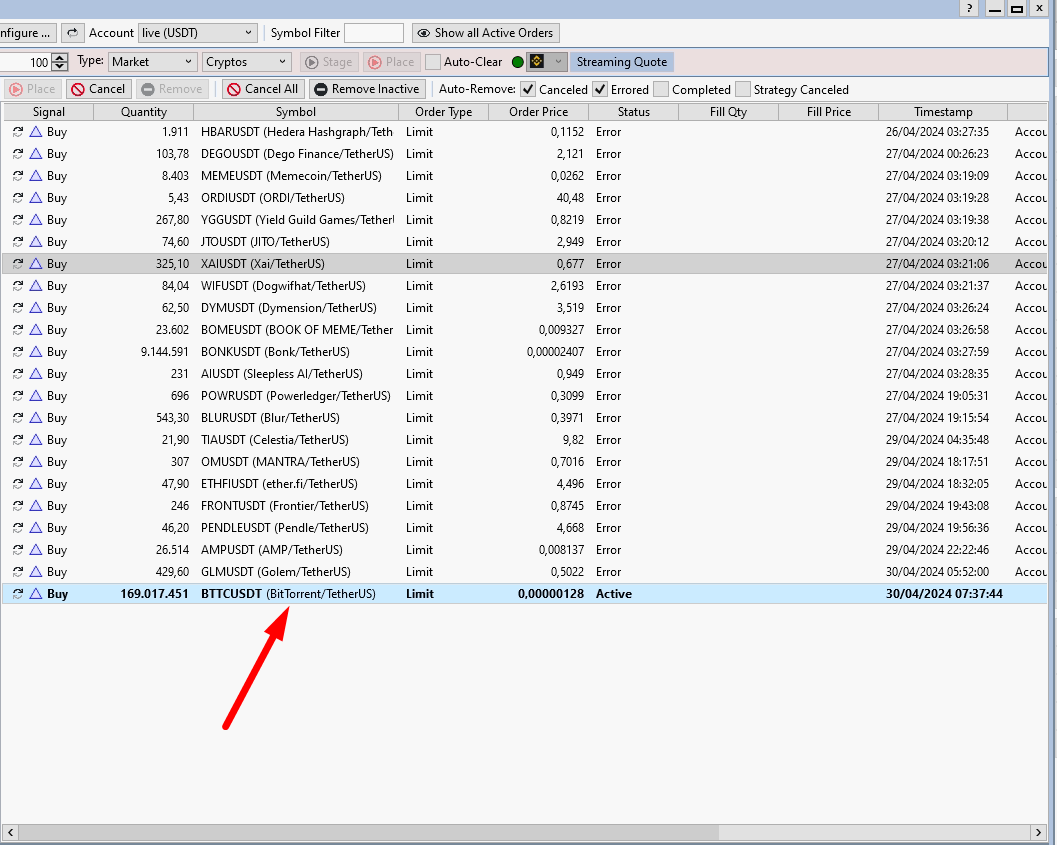Screen dimensions: 1057x845
Task: Check the Strategy Canceled checkbox
Action: [743, 90]
